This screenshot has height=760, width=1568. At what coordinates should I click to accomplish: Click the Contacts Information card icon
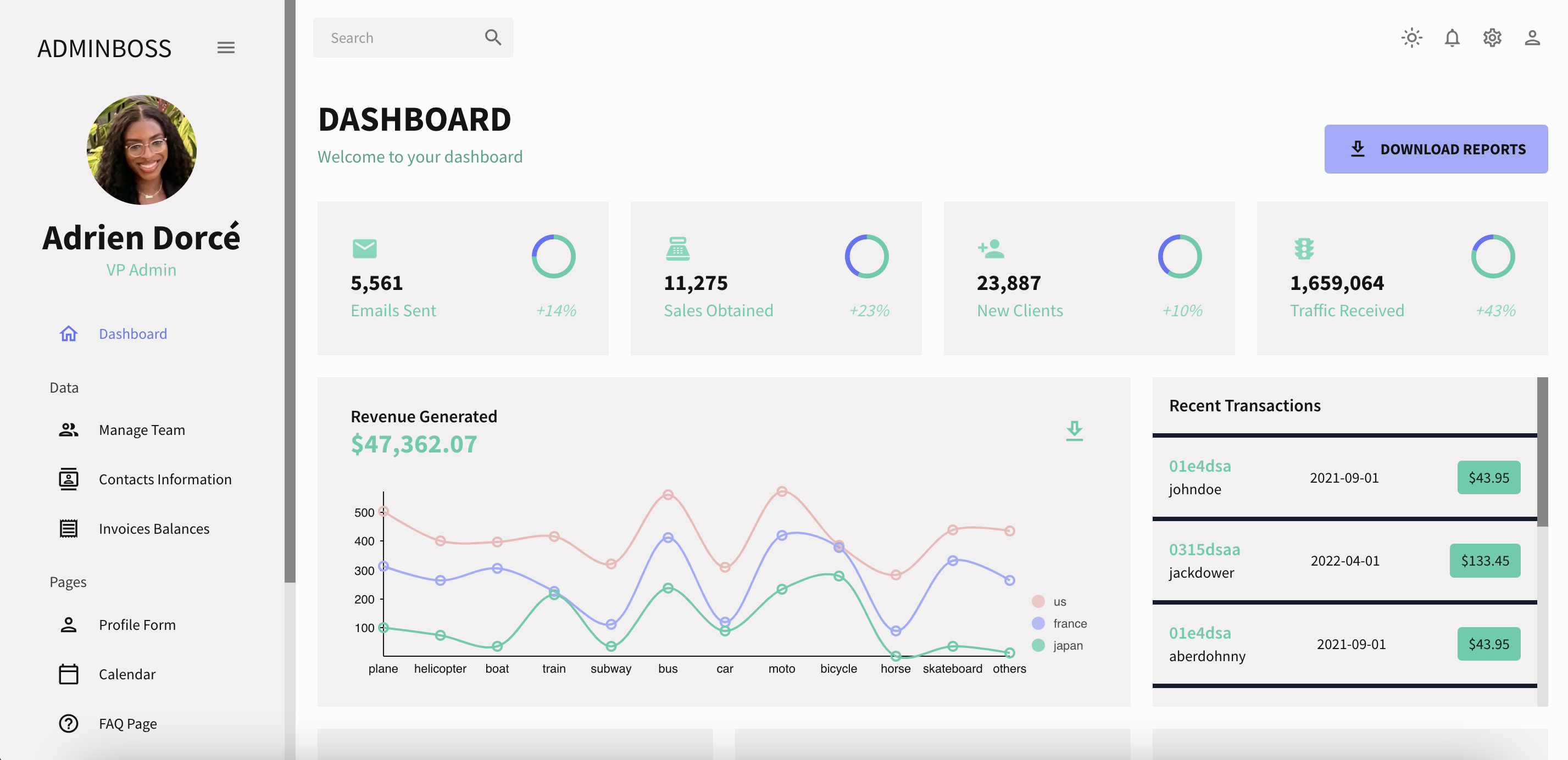[68, 479]
